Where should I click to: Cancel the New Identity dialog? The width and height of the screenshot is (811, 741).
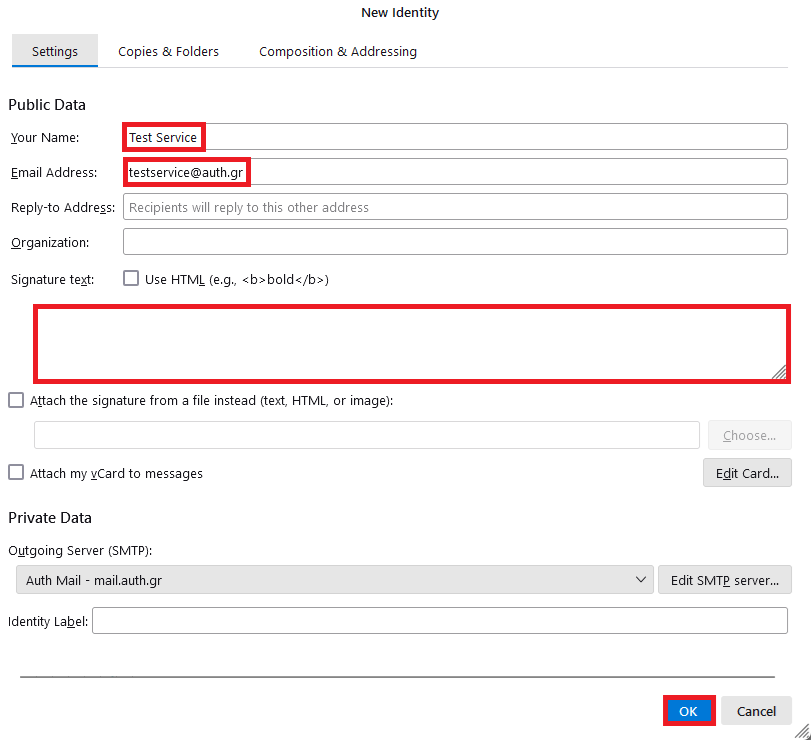point(756,711)
